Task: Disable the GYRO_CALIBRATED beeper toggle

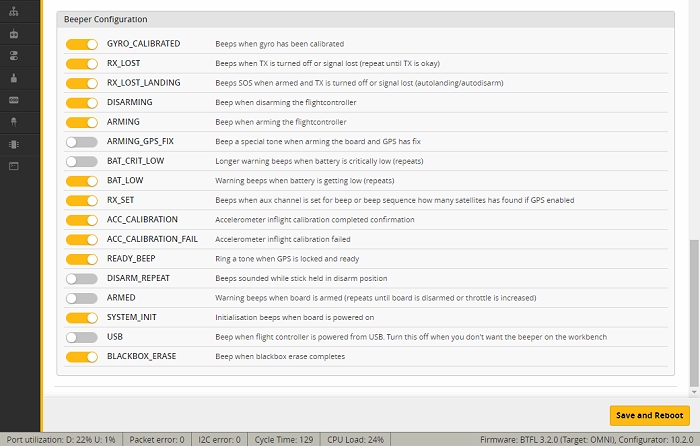Action: pos(82,44)
